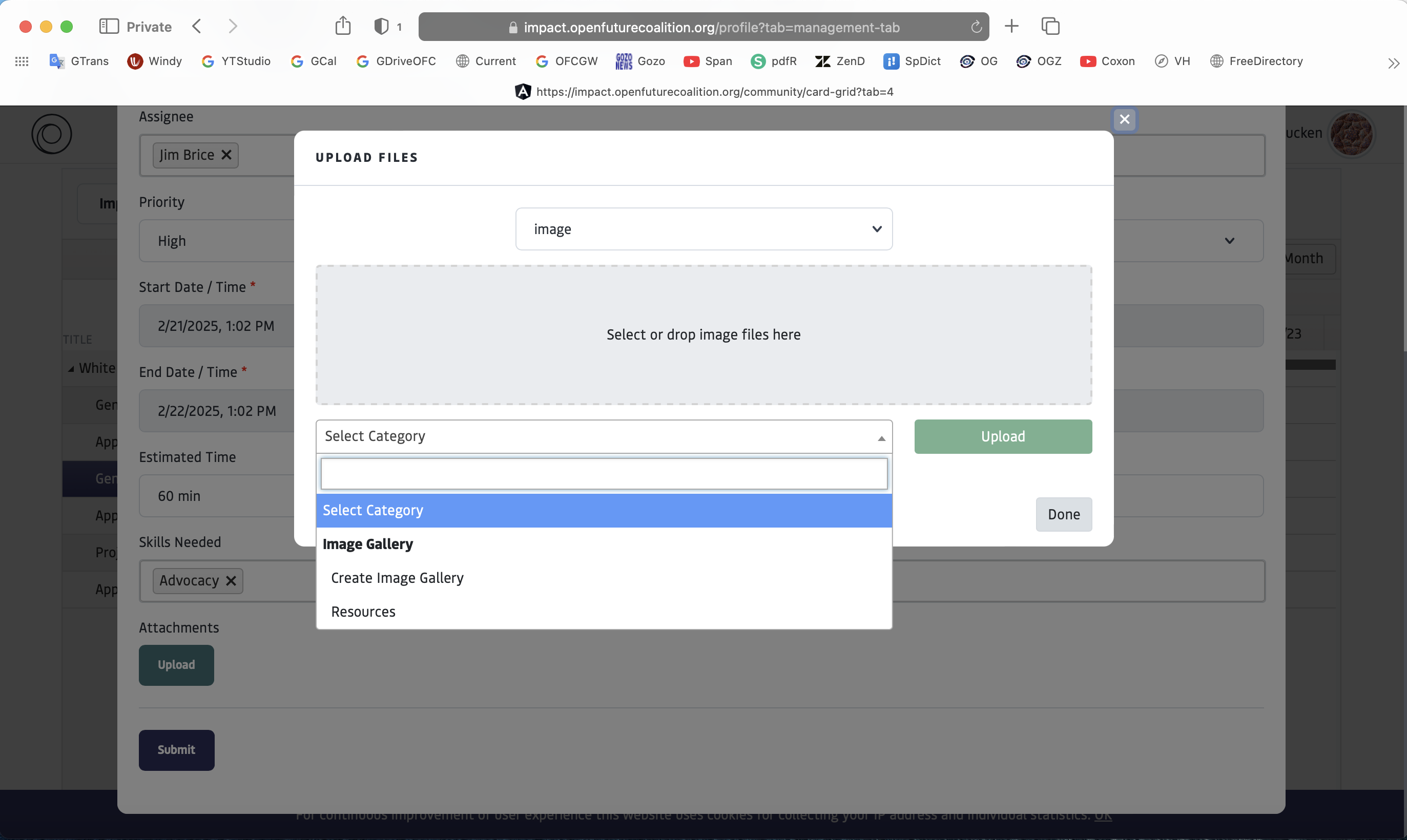Select the Resources category option

click(363, 612)
